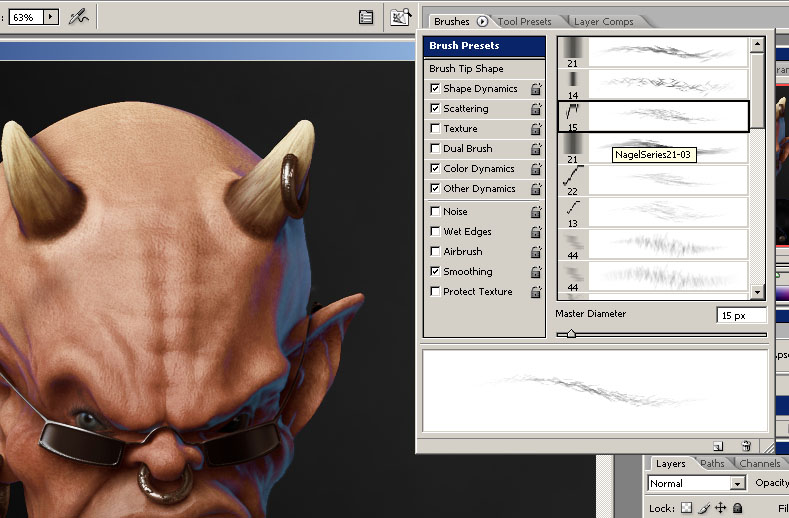
Task: Open the brushes palette toggle icon
Action: click(x=366, y=18)
